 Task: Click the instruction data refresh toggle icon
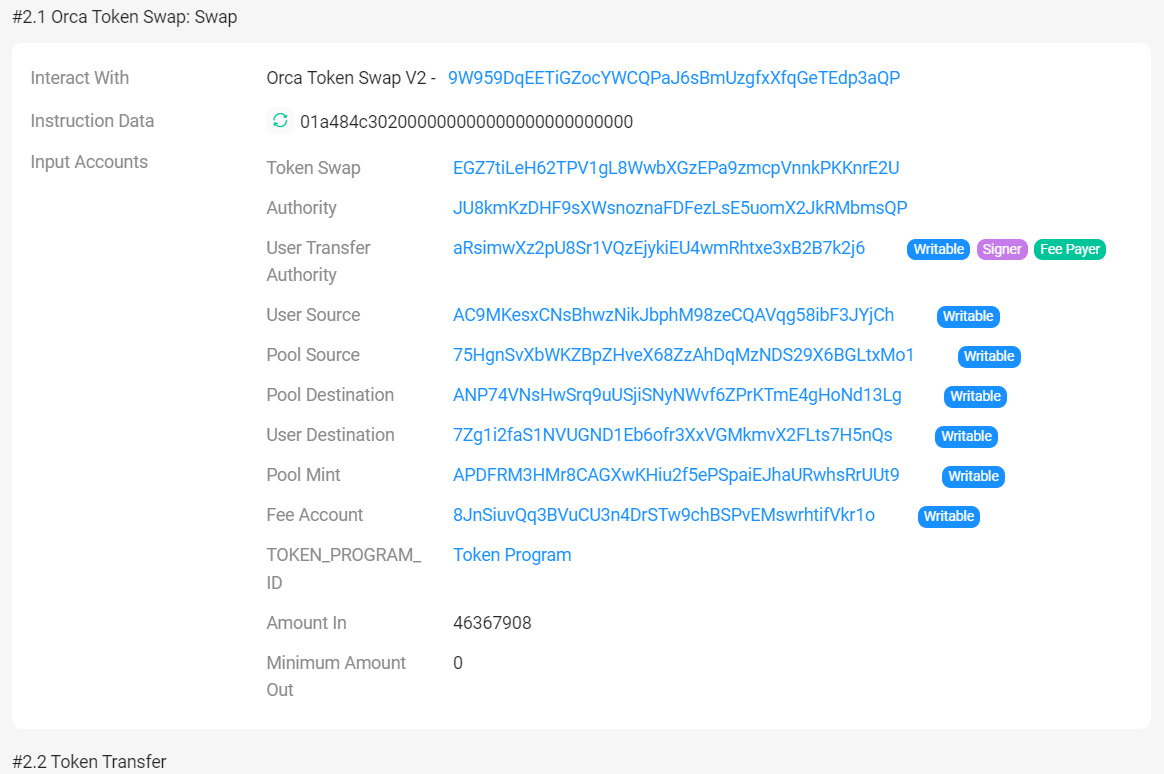pos(280,121)
